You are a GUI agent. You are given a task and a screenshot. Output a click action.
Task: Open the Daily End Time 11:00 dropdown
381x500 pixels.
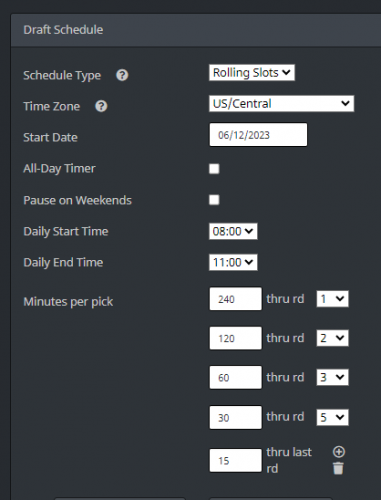point(233,262)
